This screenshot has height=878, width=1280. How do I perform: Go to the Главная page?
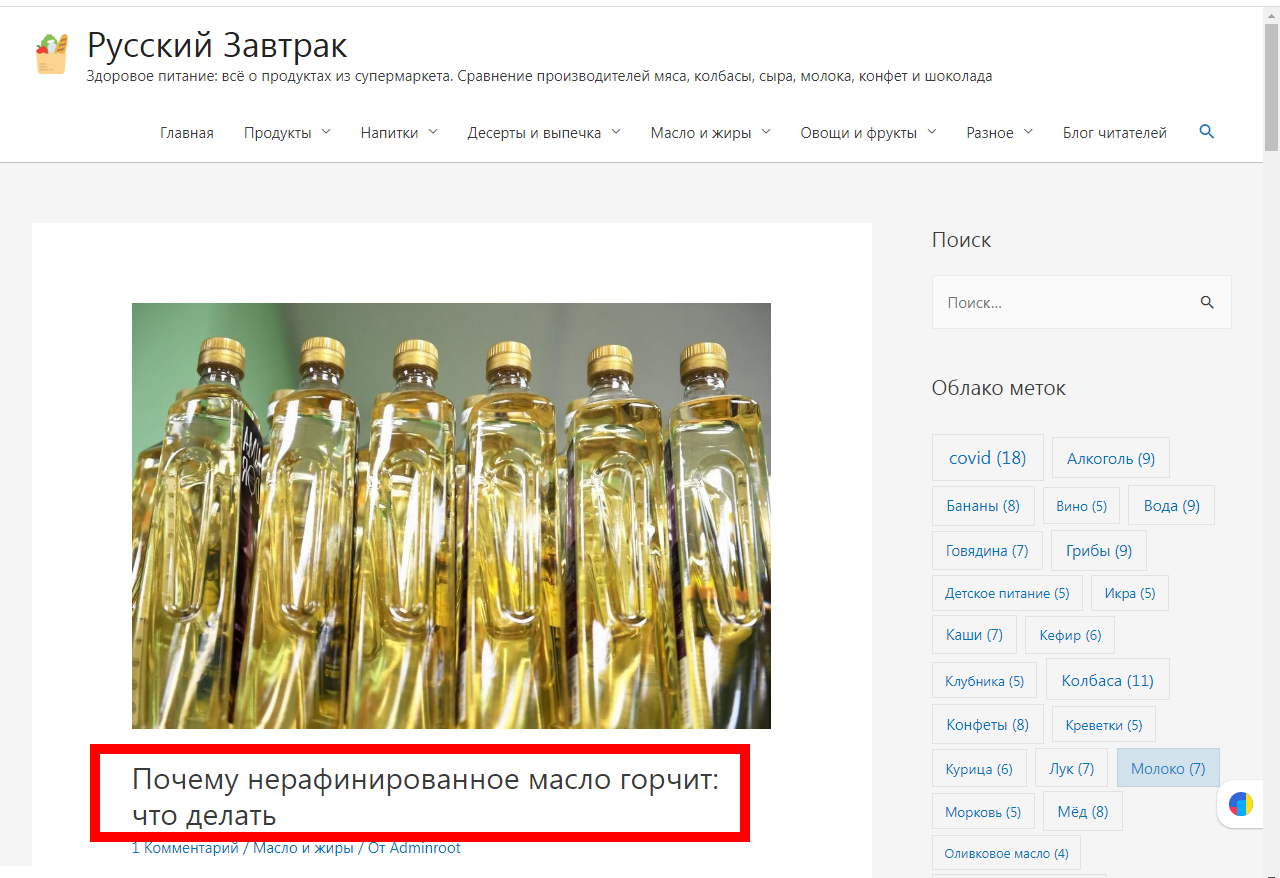click(x=187, y=133)
